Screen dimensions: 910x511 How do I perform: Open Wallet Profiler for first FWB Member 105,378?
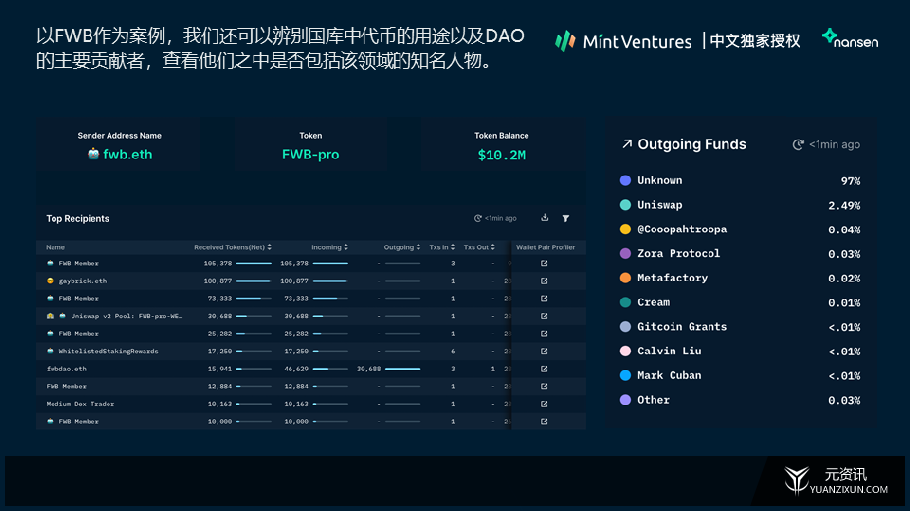coord(544,264)
